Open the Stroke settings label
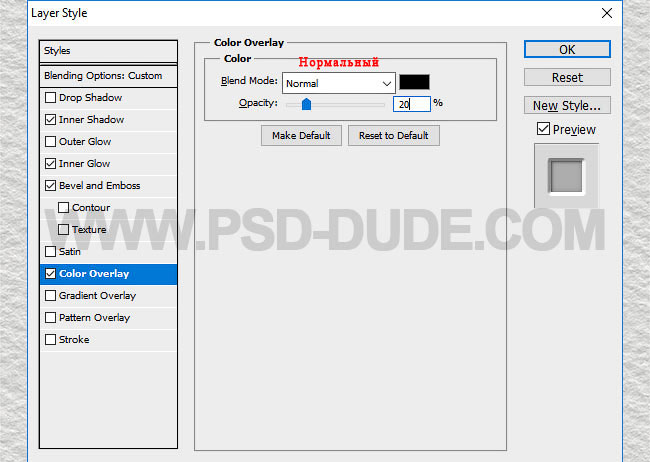Viewport: 650px width, 462px height. click(74, 339)
